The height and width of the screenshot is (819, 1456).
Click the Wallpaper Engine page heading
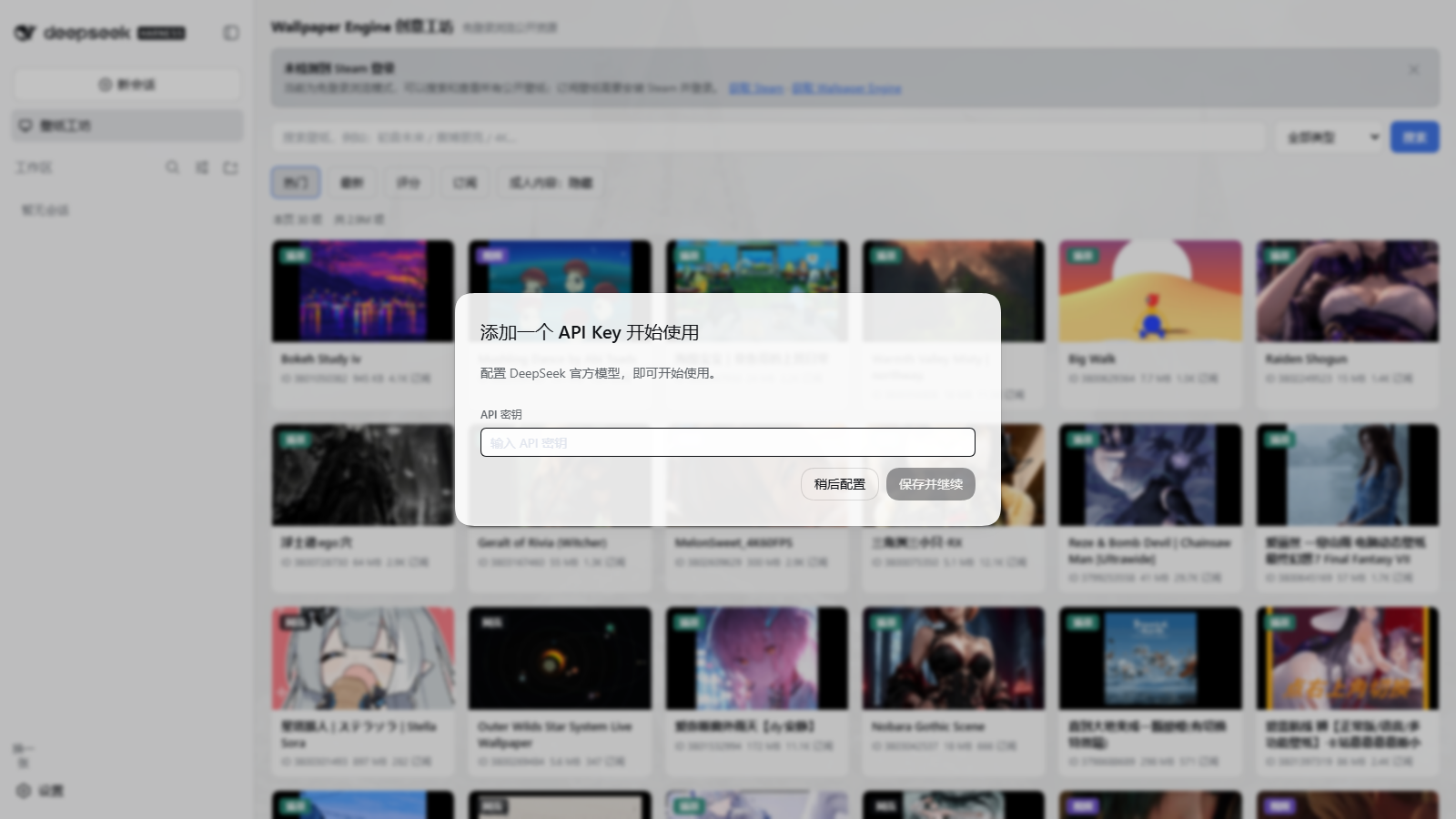pyautogui.click(x=361, y=27)
